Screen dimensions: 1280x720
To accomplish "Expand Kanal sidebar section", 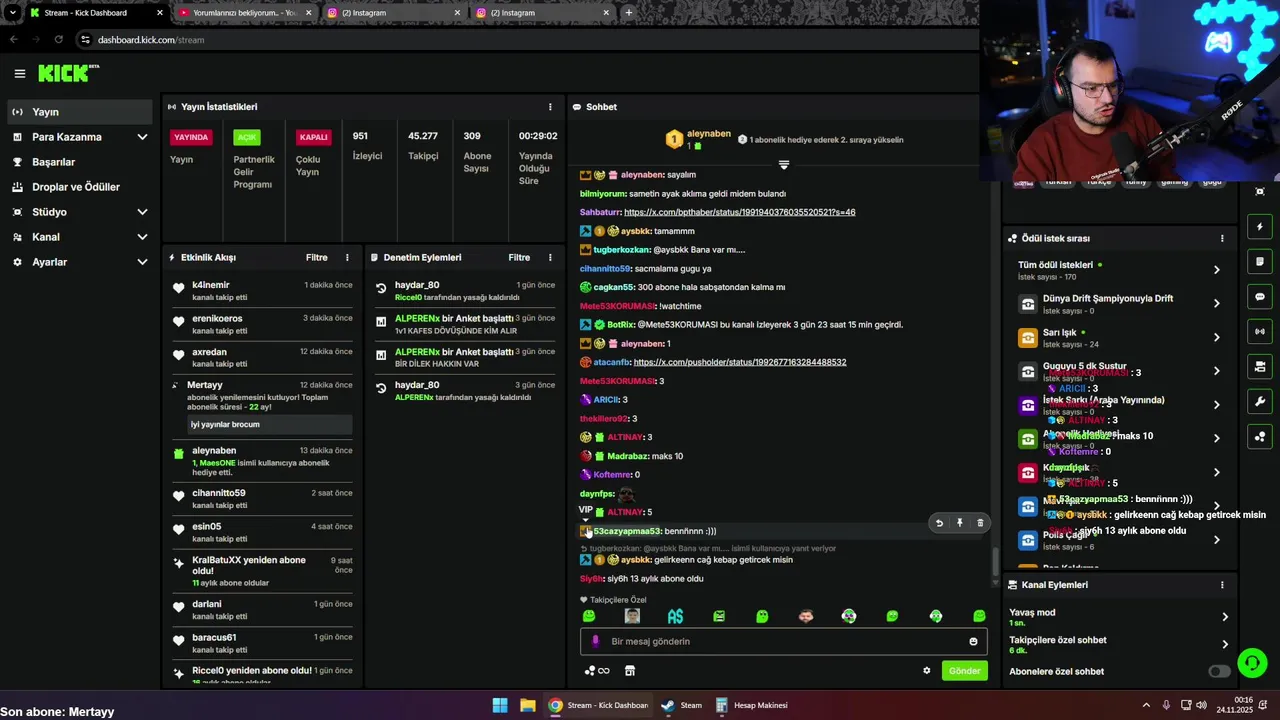I will point(142,237).
